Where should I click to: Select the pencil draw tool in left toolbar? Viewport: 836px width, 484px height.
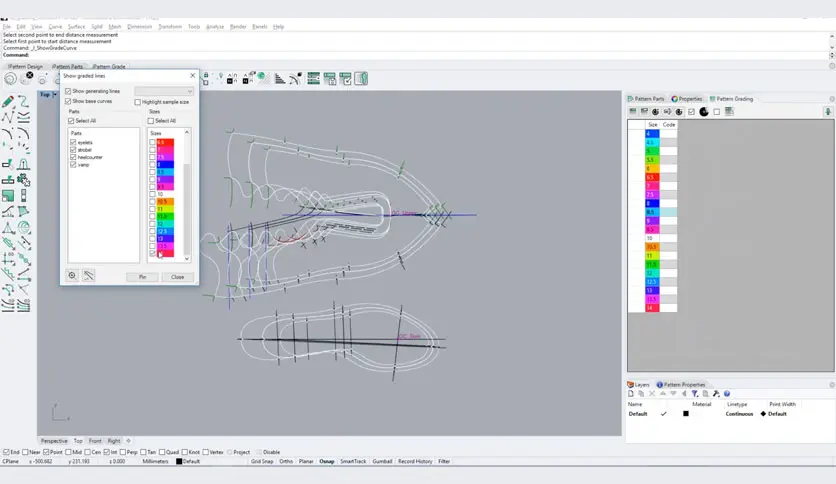coord(7,101)
